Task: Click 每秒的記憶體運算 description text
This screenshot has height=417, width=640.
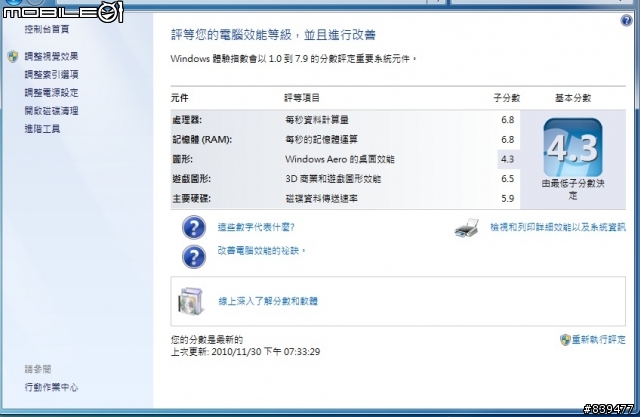Action: (x=322, y=140)
